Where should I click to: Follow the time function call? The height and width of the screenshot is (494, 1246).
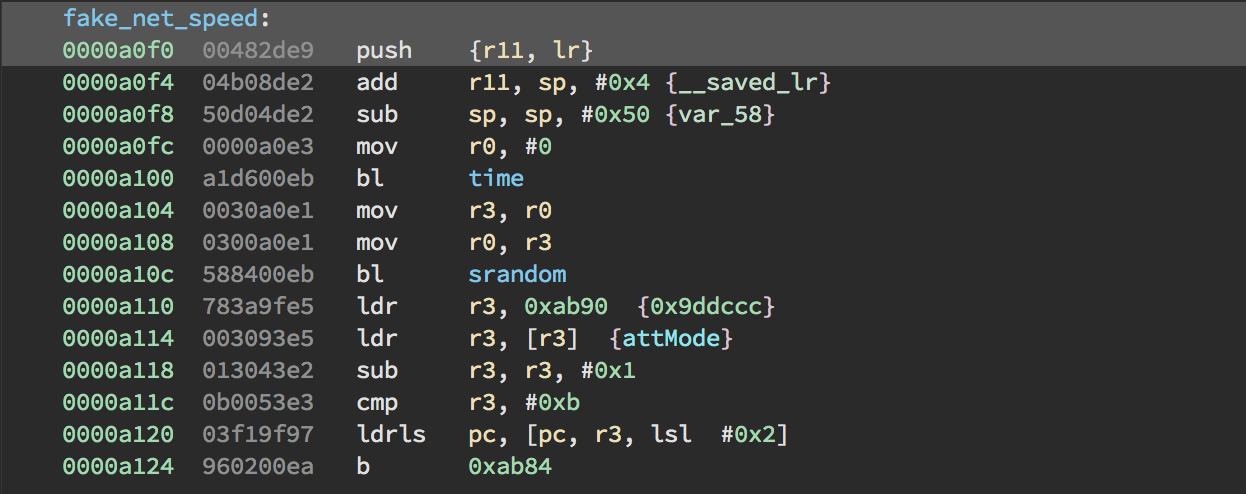tap(496, 178)
